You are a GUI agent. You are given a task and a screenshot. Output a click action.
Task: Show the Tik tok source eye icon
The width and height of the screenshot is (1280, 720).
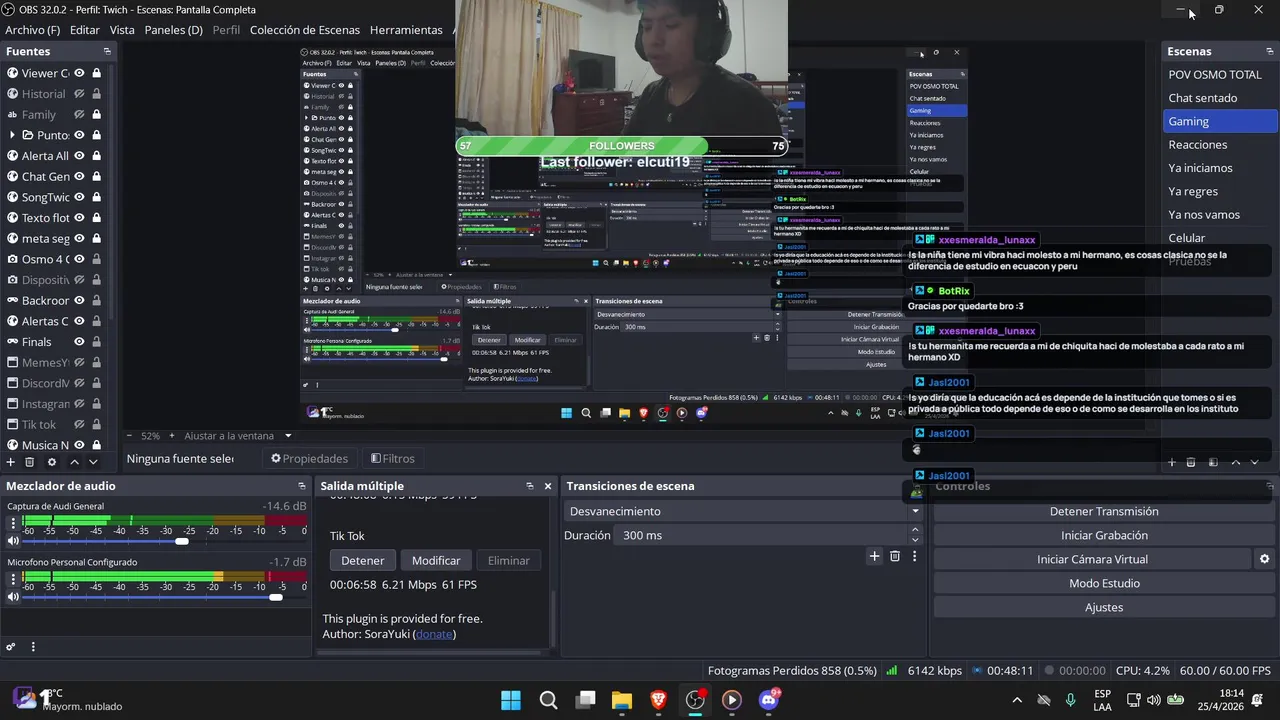(79, 424)
